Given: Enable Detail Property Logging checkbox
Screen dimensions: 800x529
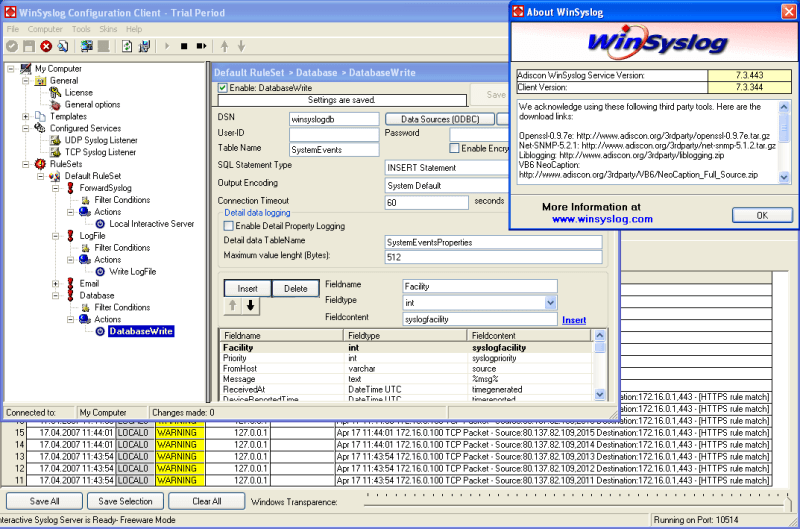Looking at the screenshot, I should point(228,226).
